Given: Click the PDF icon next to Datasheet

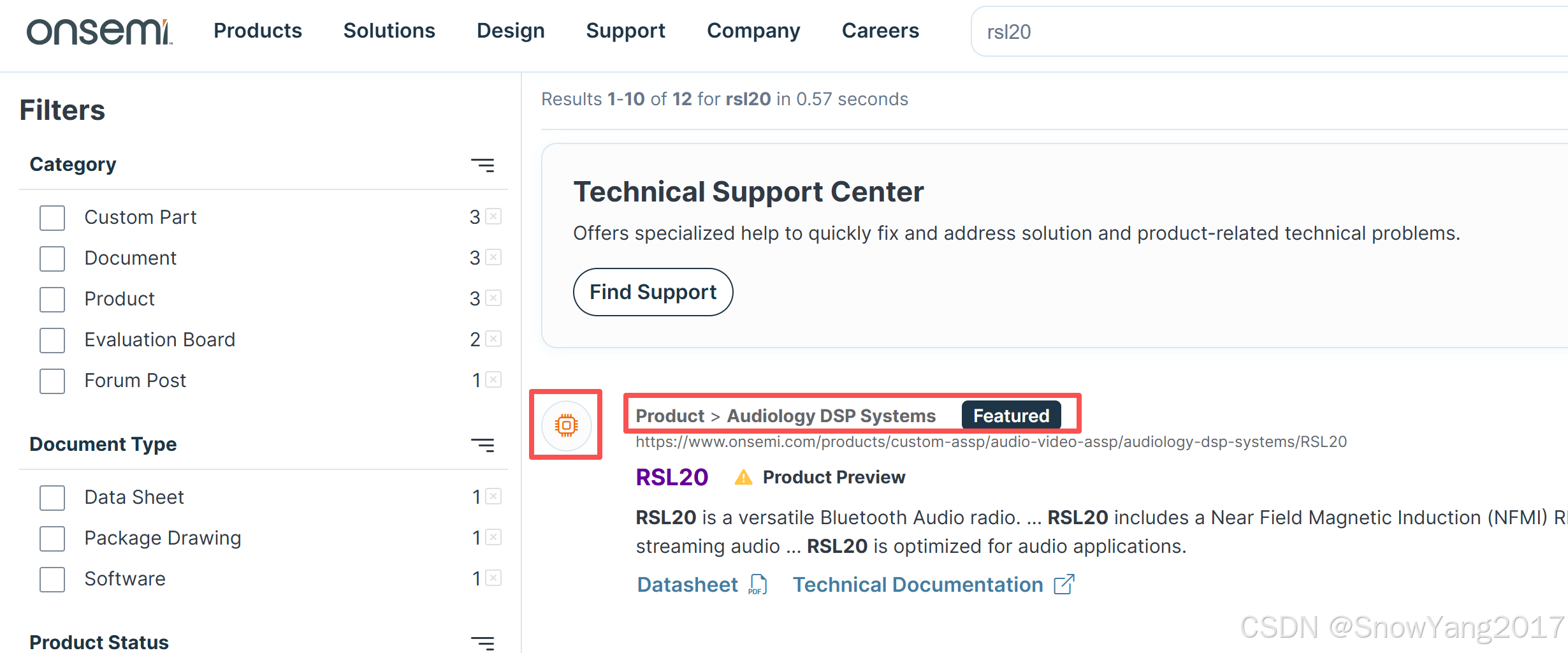Looking at the screenshot, I should pyautogui.click(x=758, y=585).
